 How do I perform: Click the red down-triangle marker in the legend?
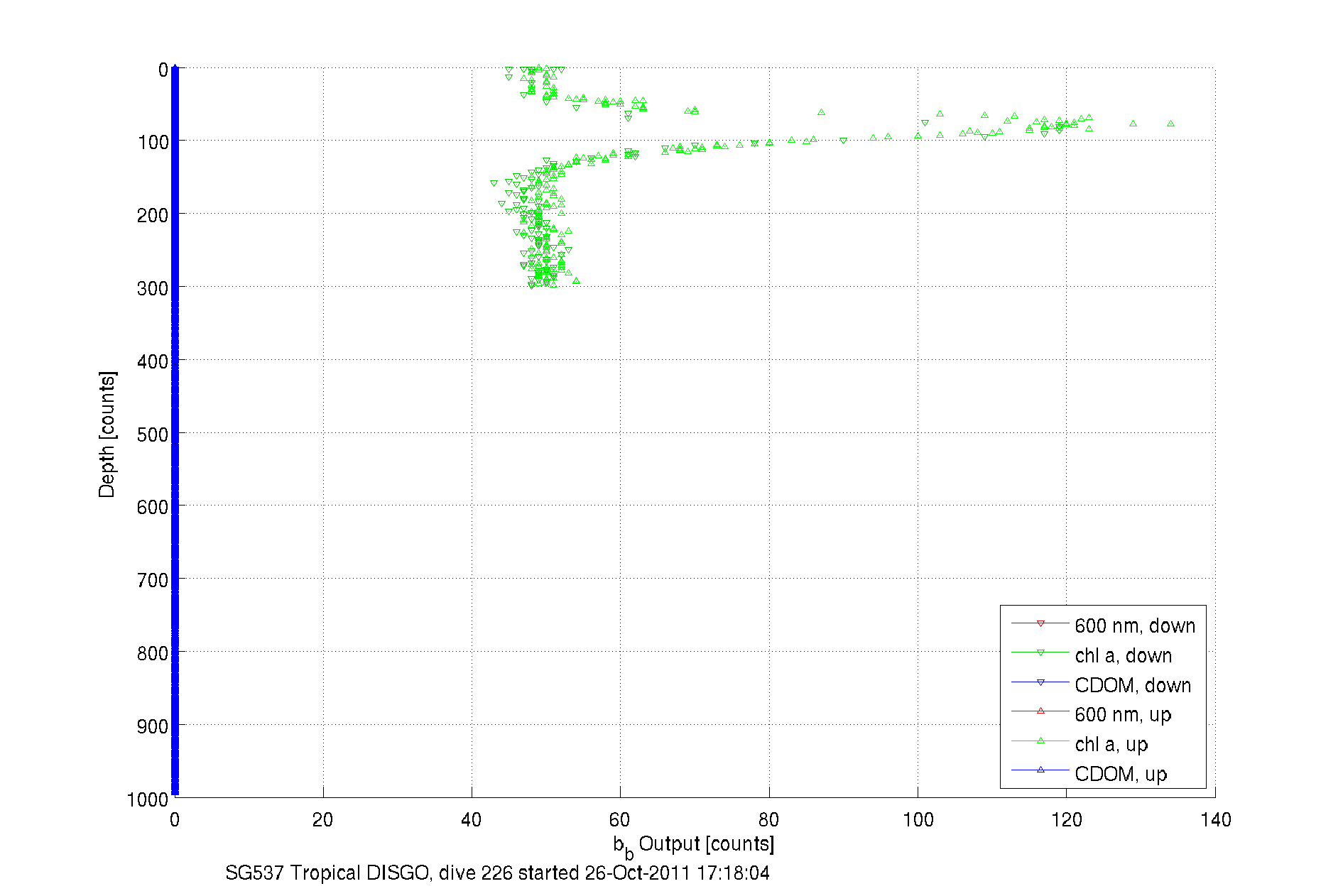click(1040, 623)
